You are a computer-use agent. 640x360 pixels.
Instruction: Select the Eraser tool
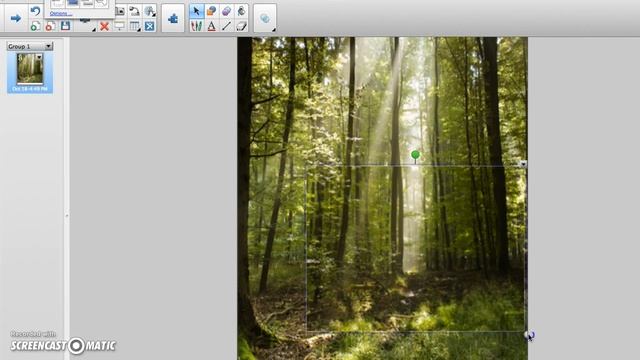[242, 27]
